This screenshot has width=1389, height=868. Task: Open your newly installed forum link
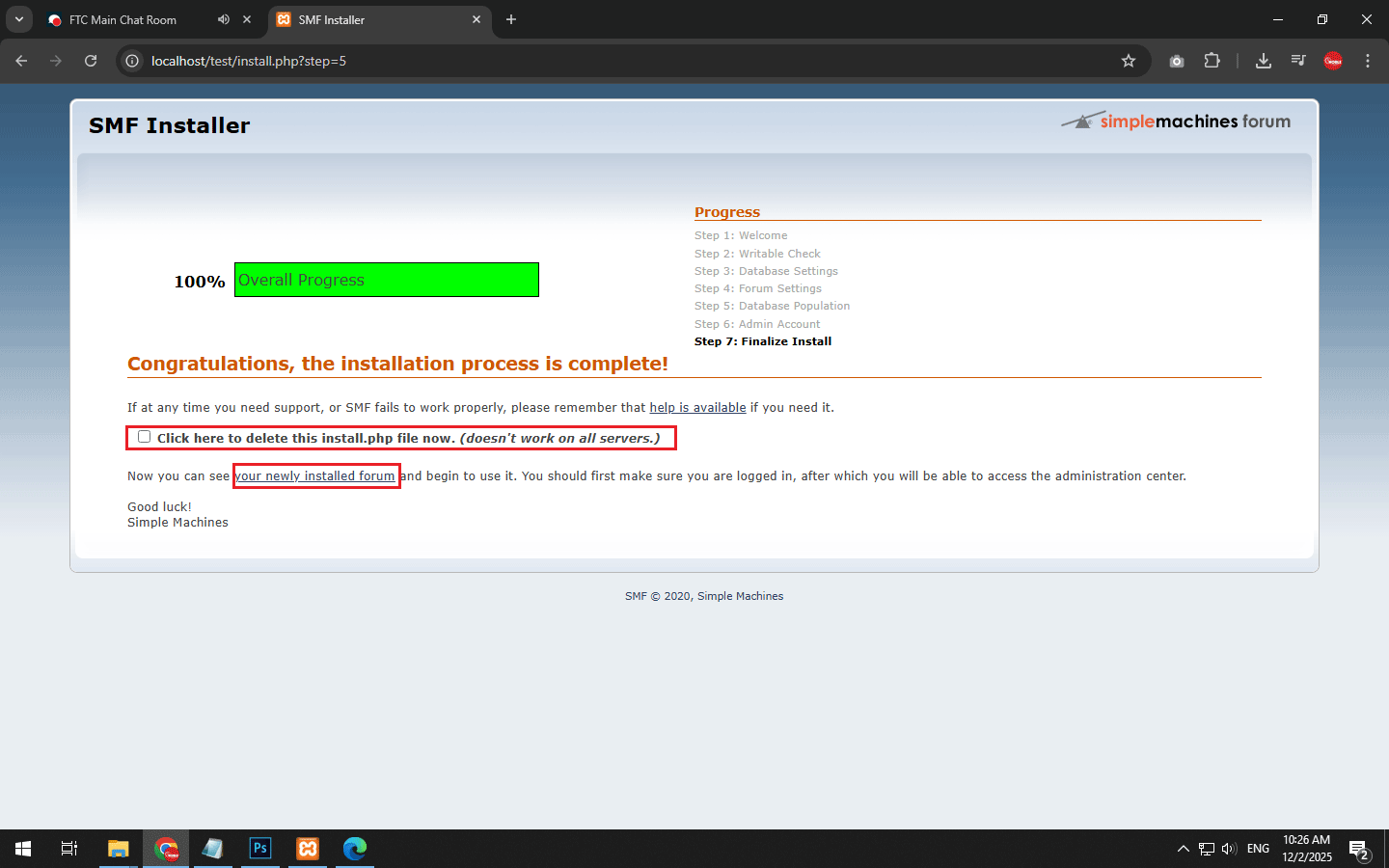(x=315, y=476)
